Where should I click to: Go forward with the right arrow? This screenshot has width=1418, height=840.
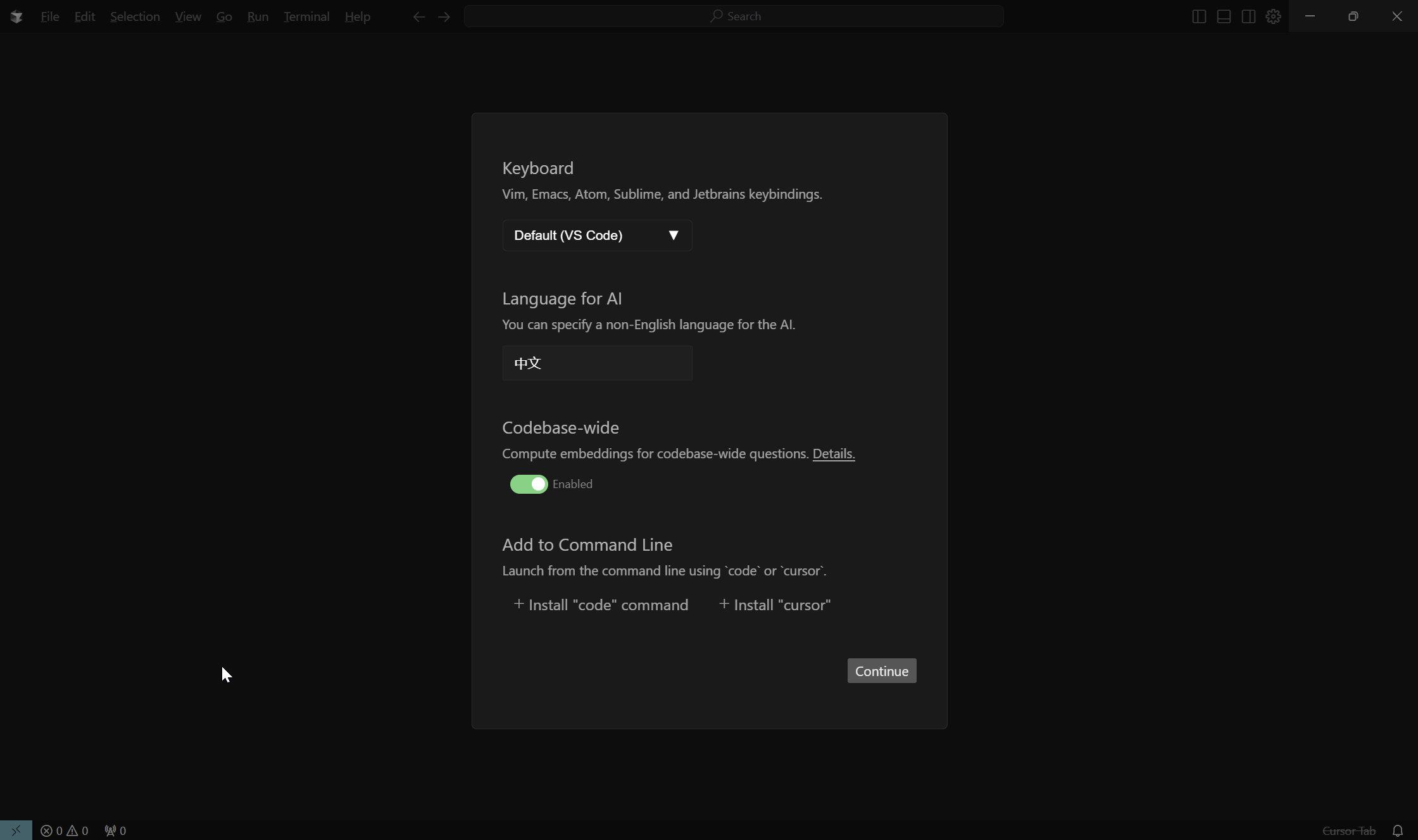[444, 16]
